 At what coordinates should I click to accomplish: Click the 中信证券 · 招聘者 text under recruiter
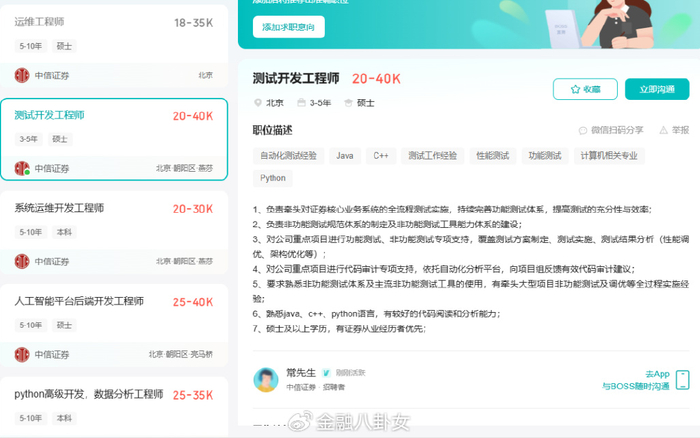click(x=315, y=387)
